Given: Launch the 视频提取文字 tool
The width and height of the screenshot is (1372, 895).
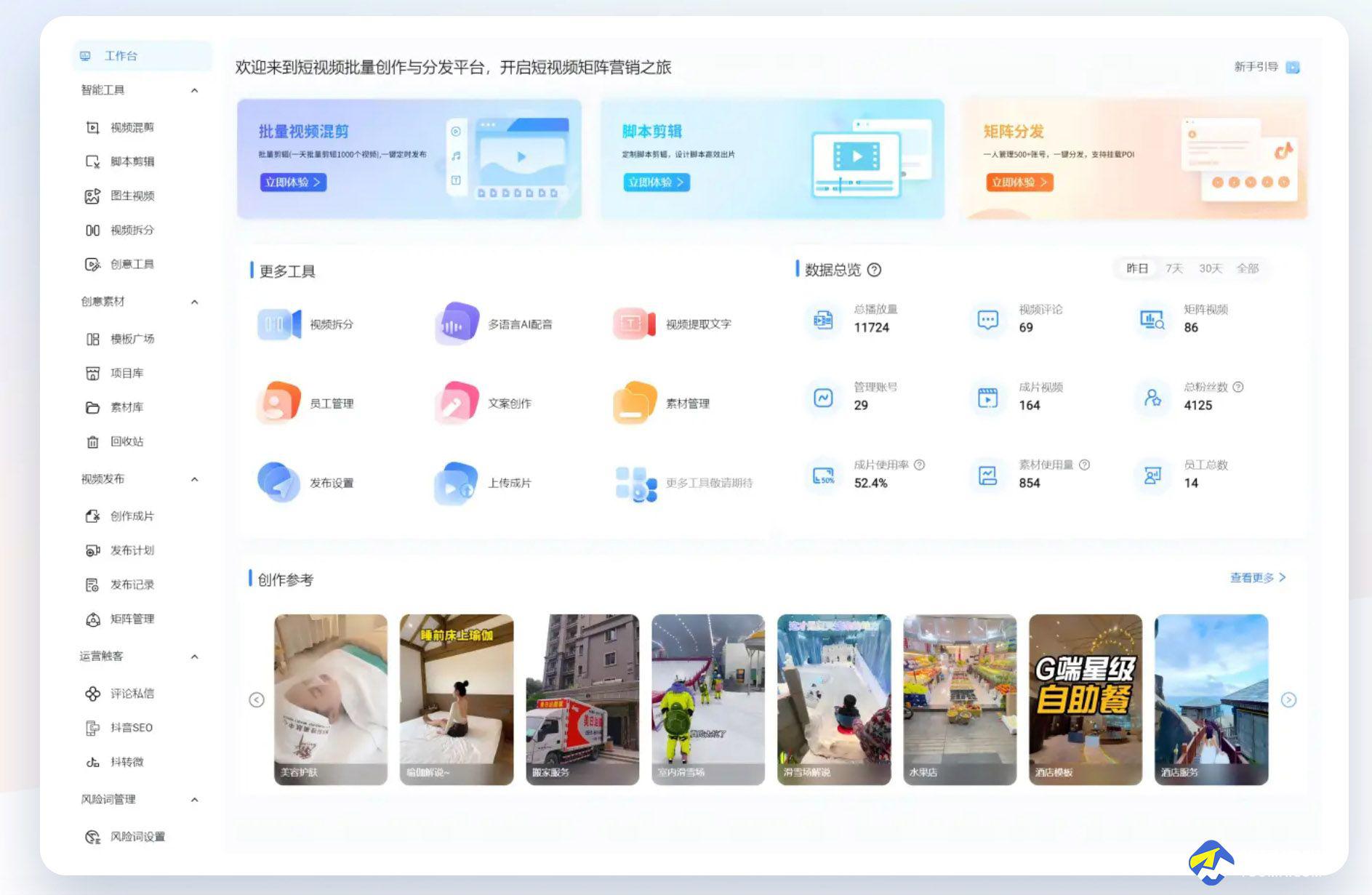Looking at the screenshot, I should 673,324.
